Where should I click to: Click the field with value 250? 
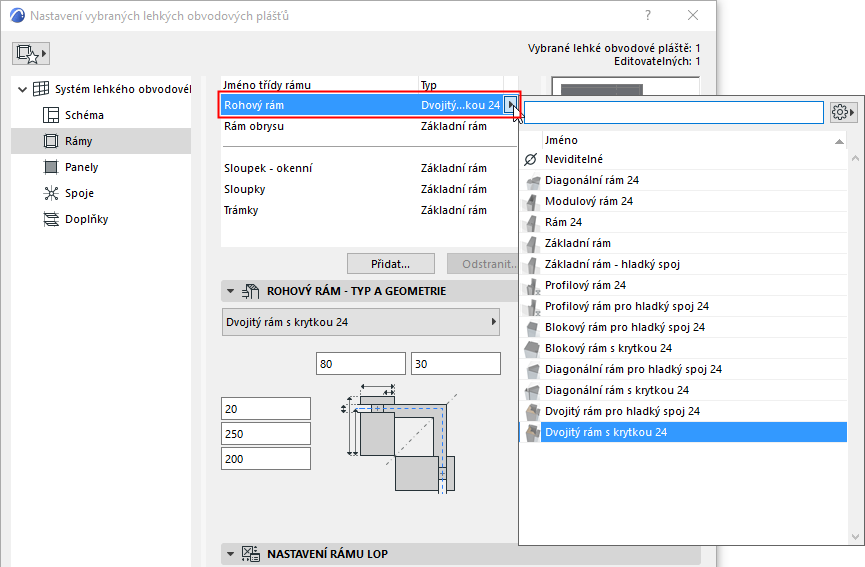tap(266, 434)
